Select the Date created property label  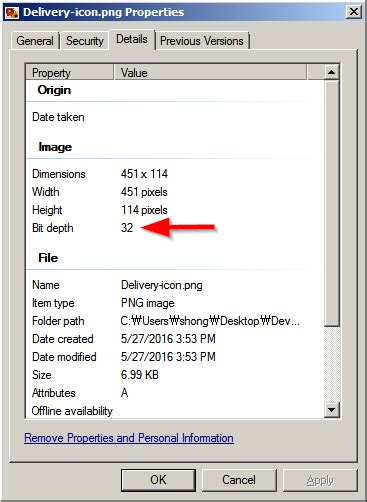point(63,339)
